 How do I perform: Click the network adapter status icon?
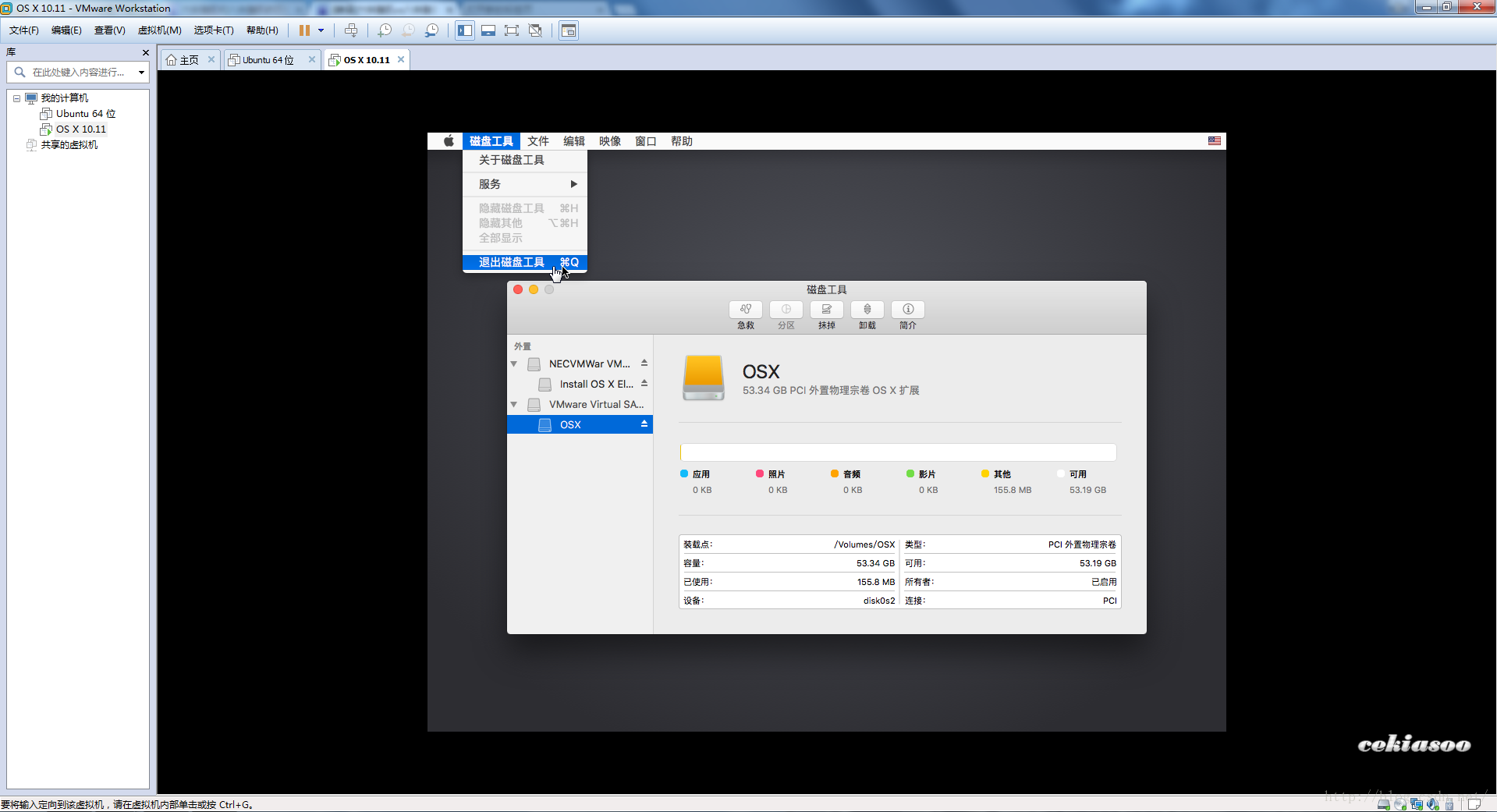(x=1417, y=804)
